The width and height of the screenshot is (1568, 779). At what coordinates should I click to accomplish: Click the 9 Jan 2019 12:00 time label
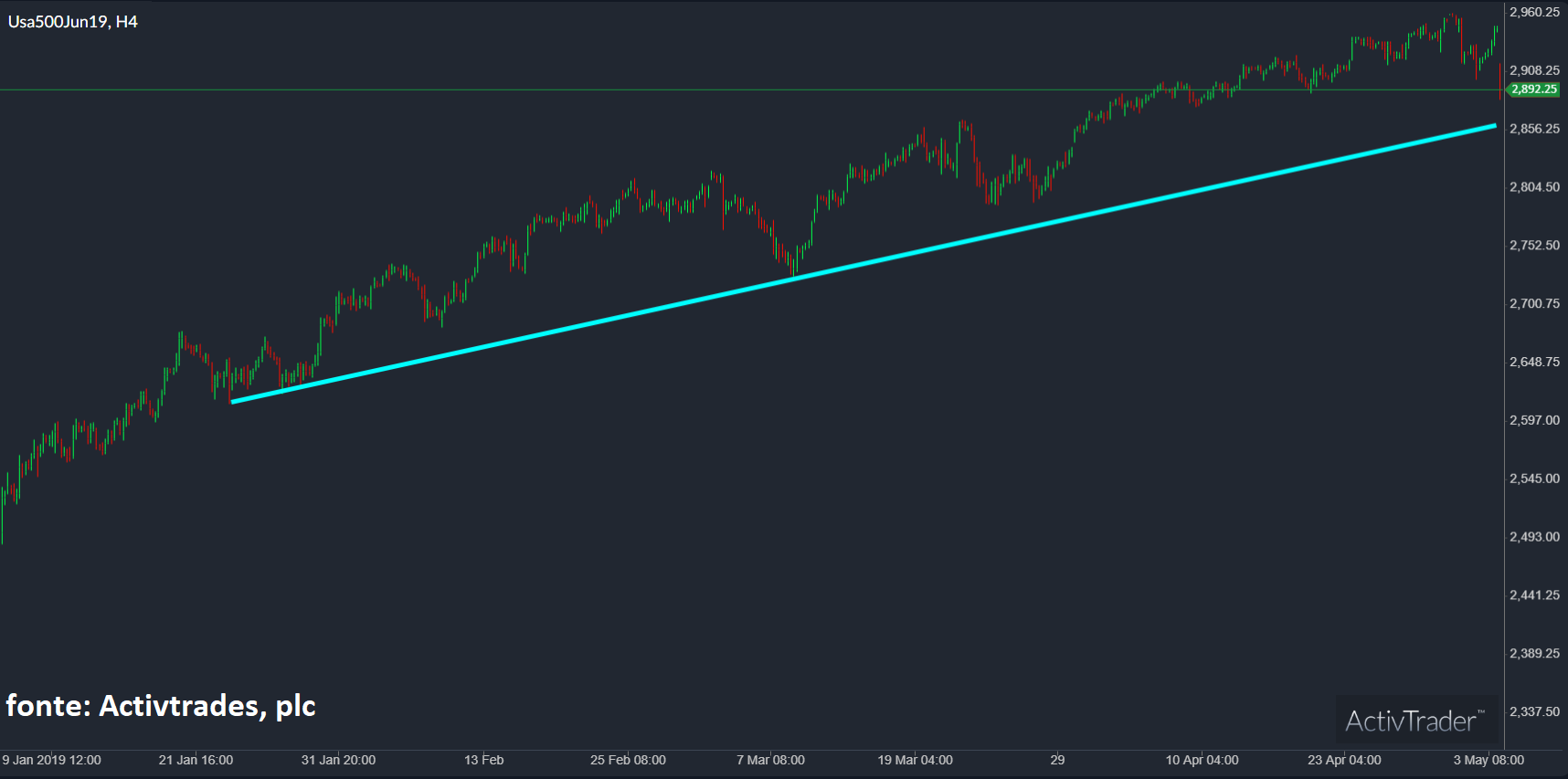pyautogui.click(x=52, y=760)
